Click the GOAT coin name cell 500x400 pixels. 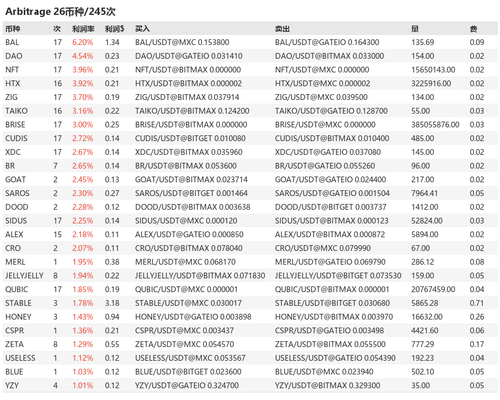pyautogui.click(x=15, y=179)
